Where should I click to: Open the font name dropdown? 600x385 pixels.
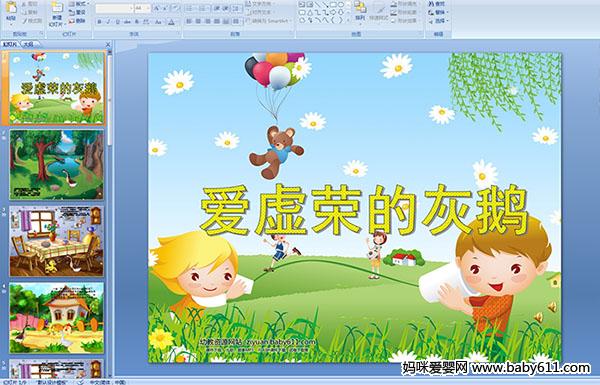click(131, 8)
